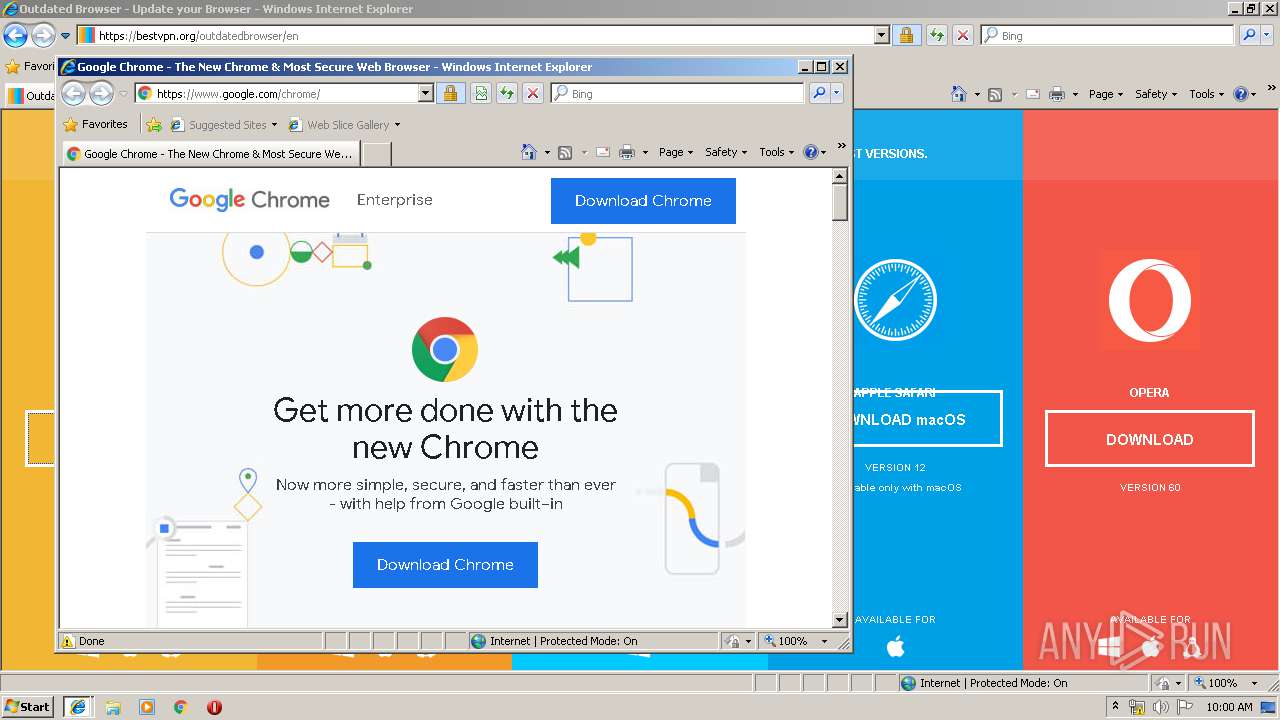Image resolution: width=1280 pixels, height=720 pixels.
Task: Select the Google Chrome page tab
Action: (210, 154)
